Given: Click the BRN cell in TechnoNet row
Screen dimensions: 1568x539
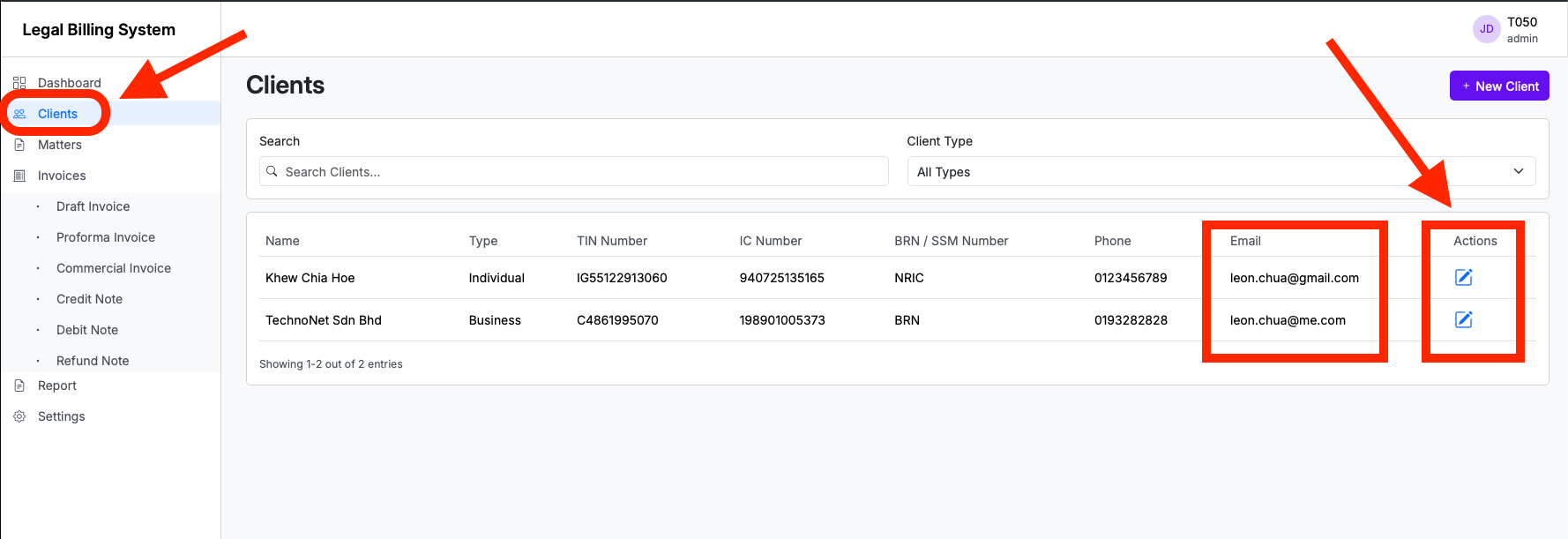Looking at the screenshot, I should [x=907, y=320].
